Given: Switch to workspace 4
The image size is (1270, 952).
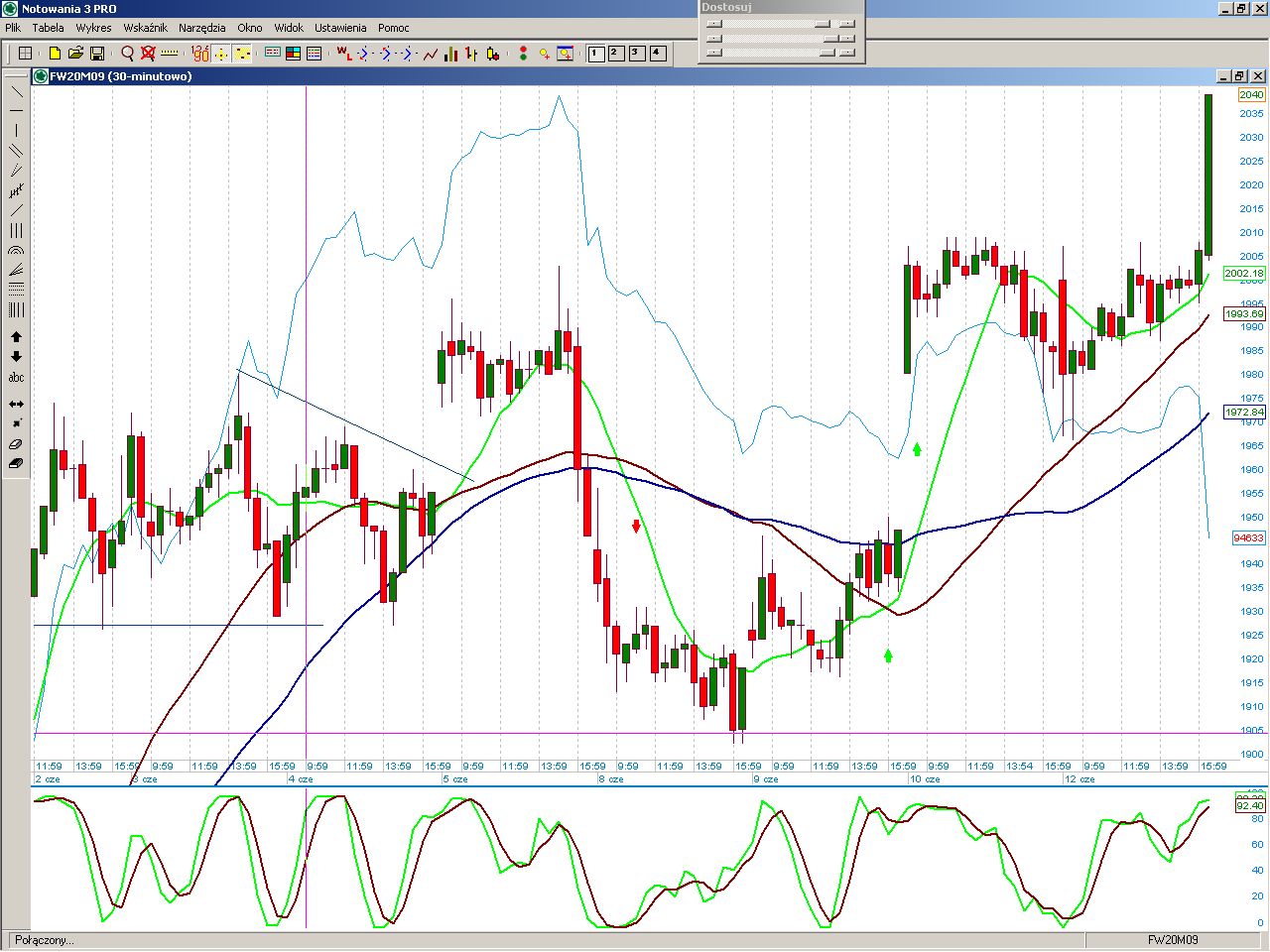Looking at the screenshot, I should pyautogui.click(x=658, y=54).
